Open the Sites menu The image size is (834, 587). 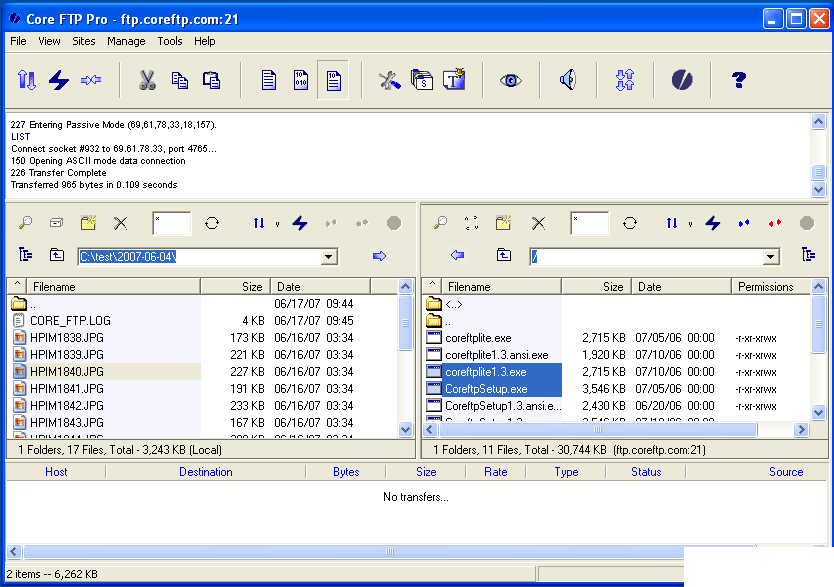click(84, 41)
